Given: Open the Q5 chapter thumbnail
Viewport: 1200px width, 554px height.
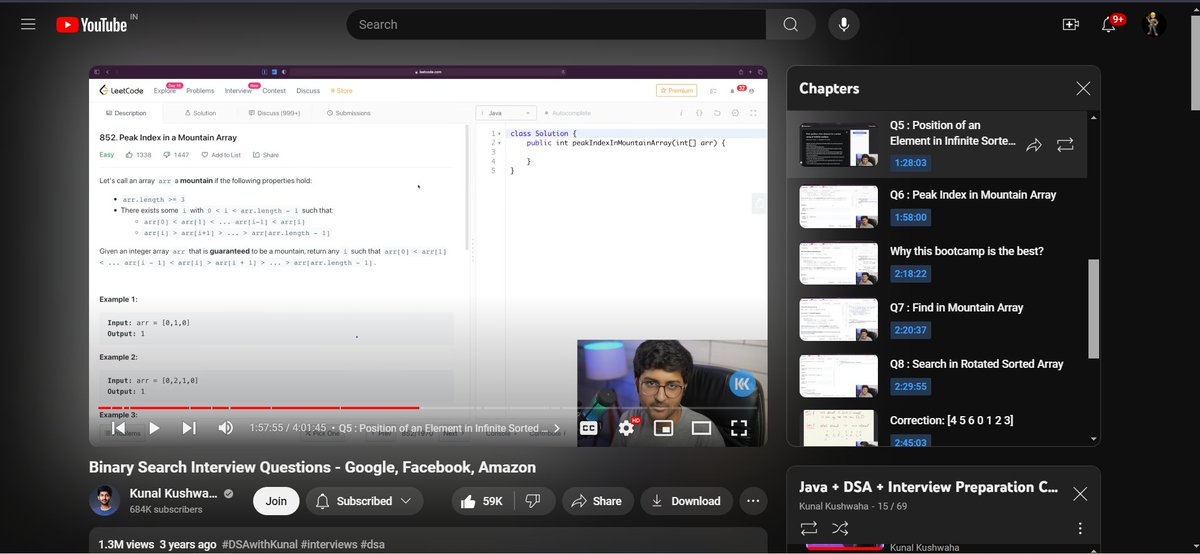Looking at the screenshot, I should coord(838,145).
